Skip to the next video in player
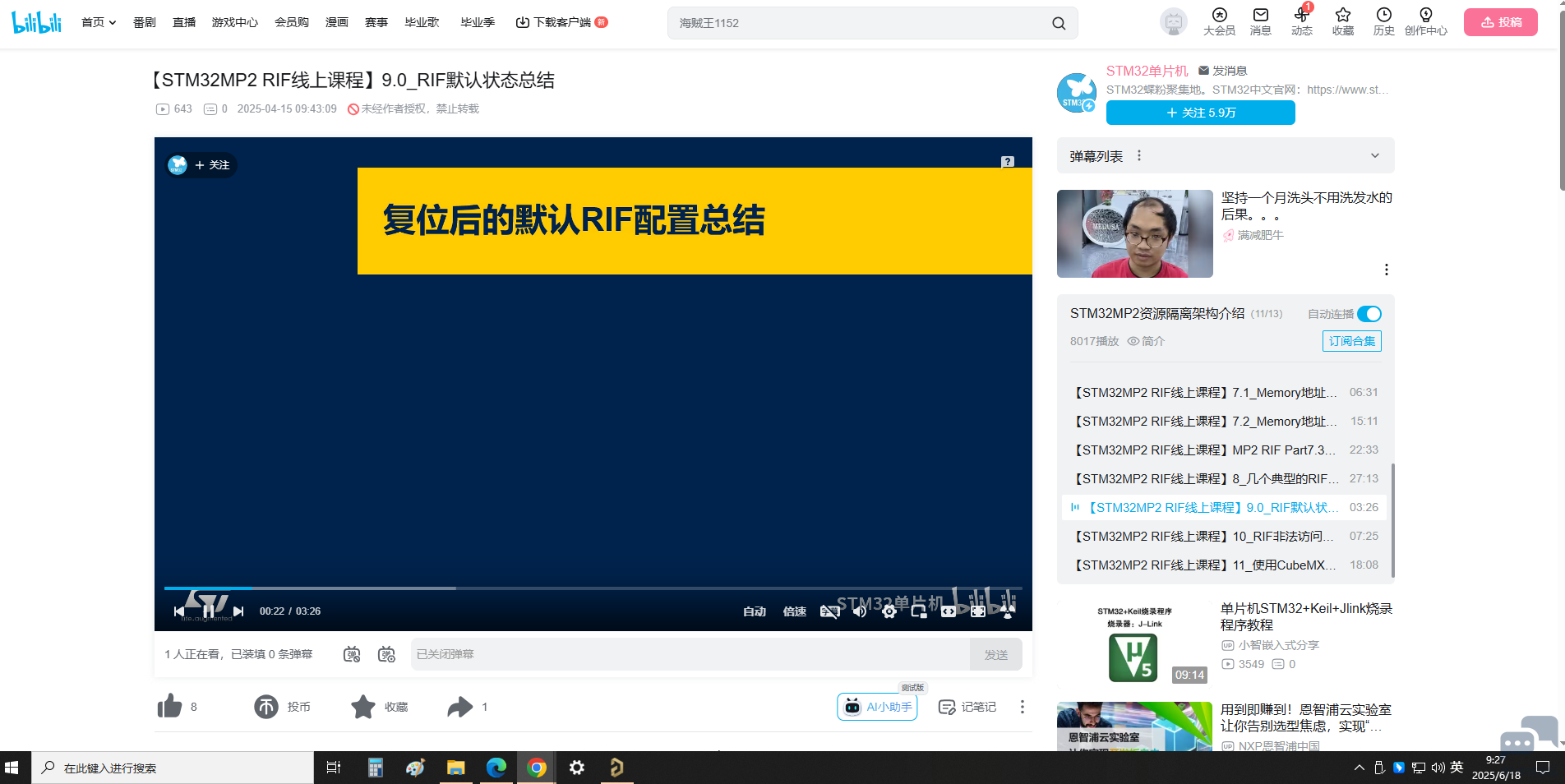Screen dimensions: 1565x784 coord(238,611)
